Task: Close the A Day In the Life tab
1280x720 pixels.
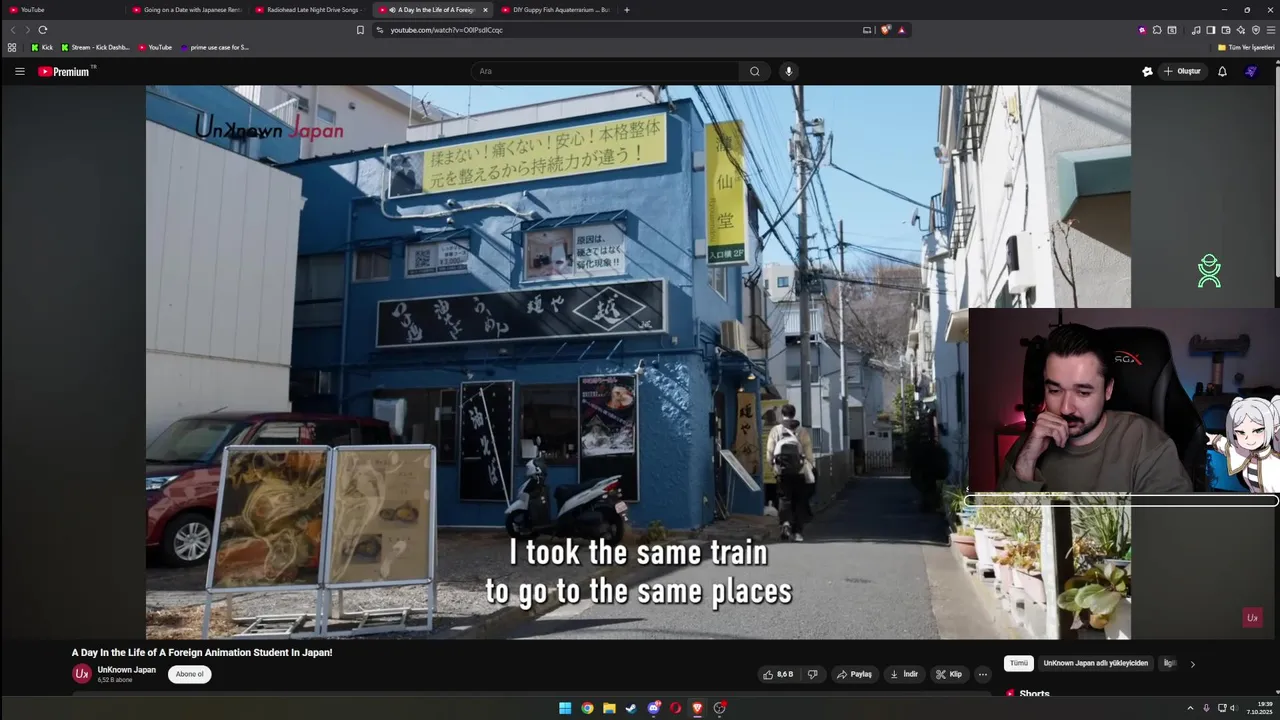Action: point(485,10)
